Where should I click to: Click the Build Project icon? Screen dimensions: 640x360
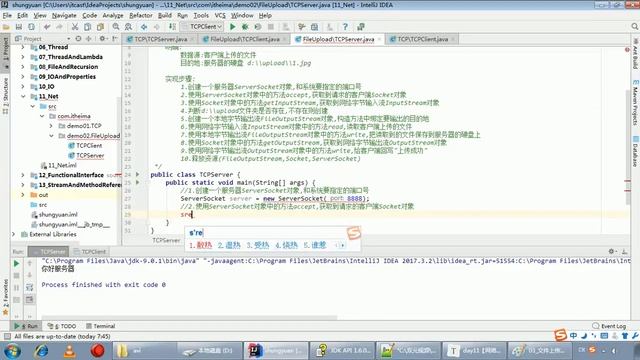coord(172,27)
